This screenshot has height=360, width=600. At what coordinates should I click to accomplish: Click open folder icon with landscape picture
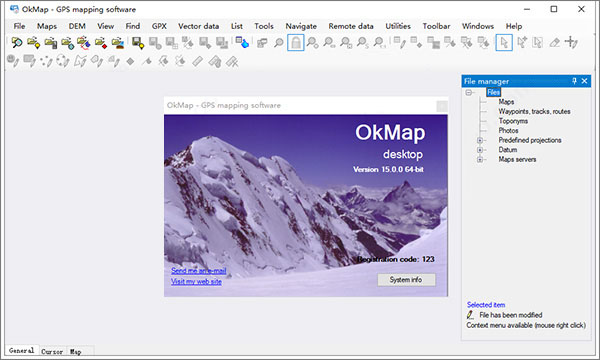[118, 42]
